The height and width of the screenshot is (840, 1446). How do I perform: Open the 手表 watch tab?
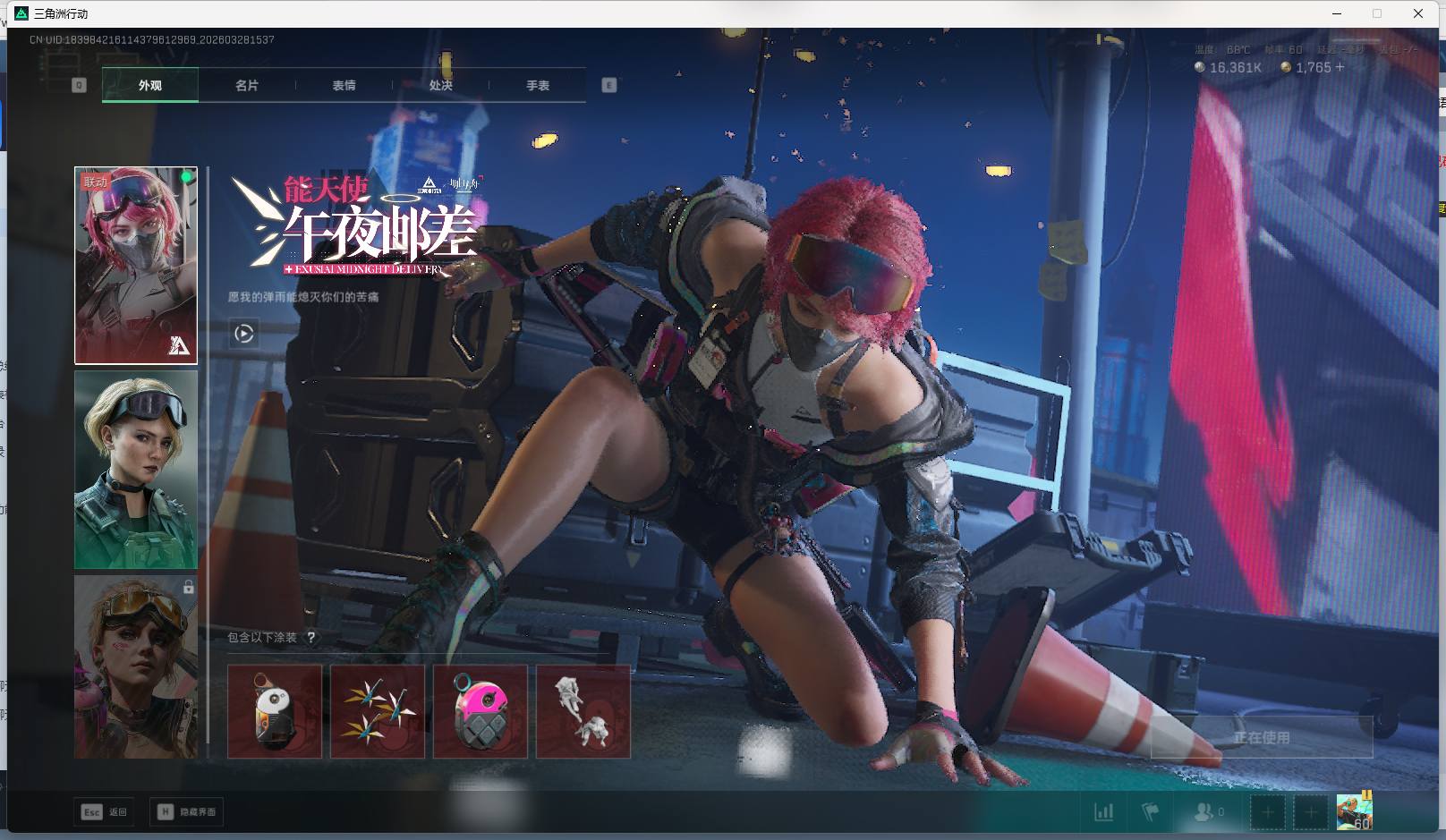(x=538, y=86)
